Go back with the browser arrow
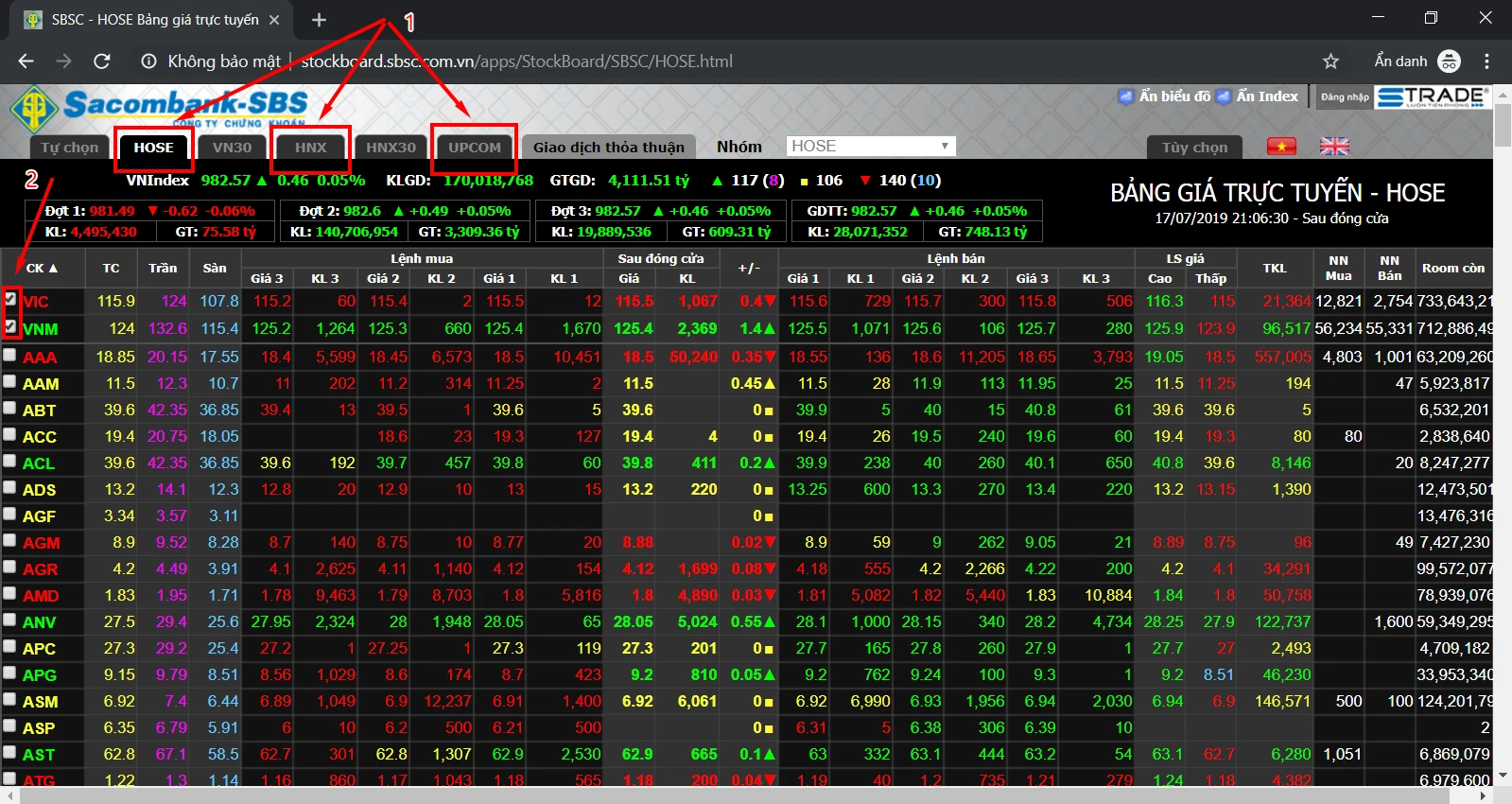 [x=26, y=61]
